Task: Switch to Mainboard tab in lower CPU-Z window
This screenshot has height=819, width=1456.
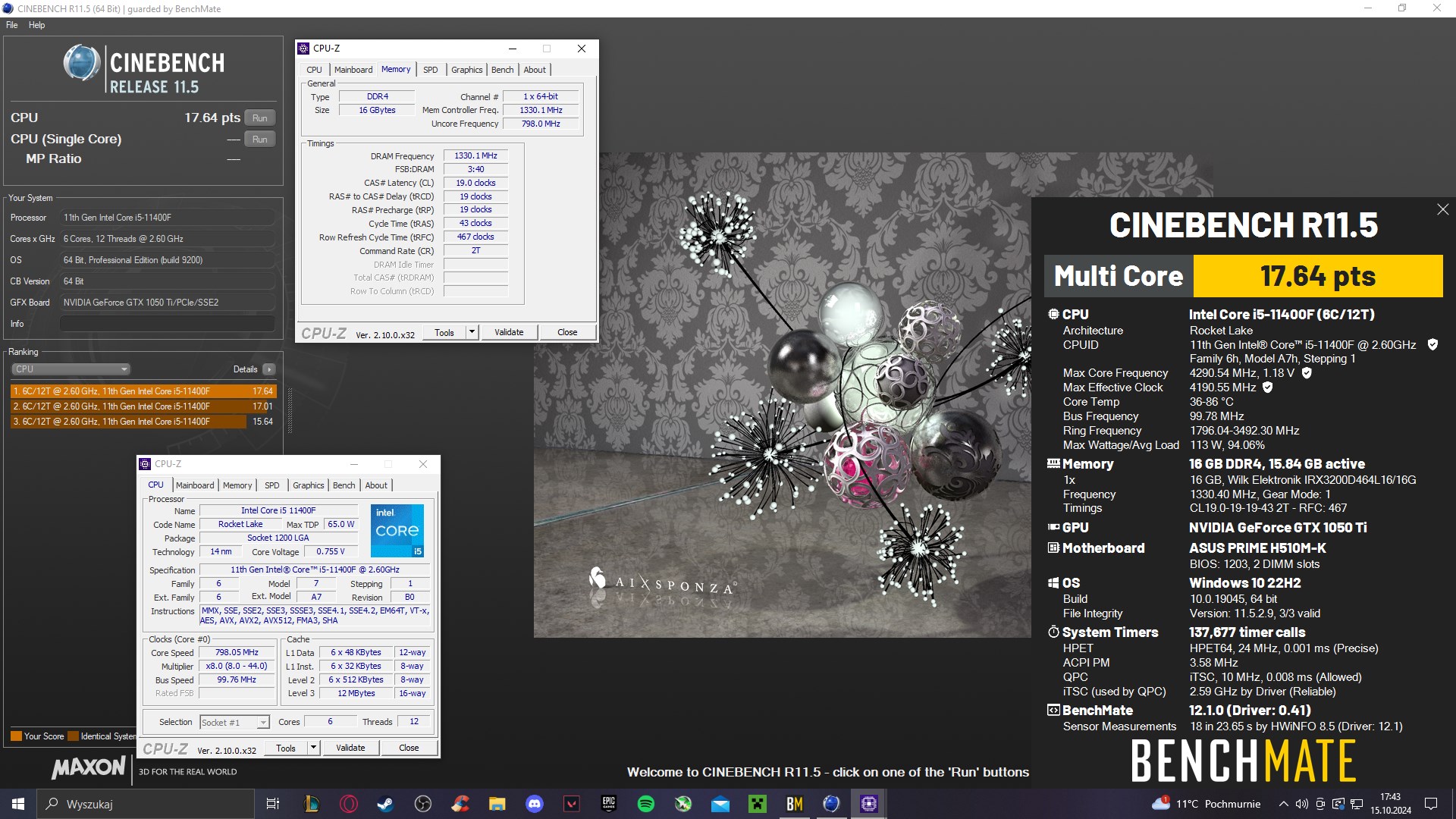Action: [195, 485]
